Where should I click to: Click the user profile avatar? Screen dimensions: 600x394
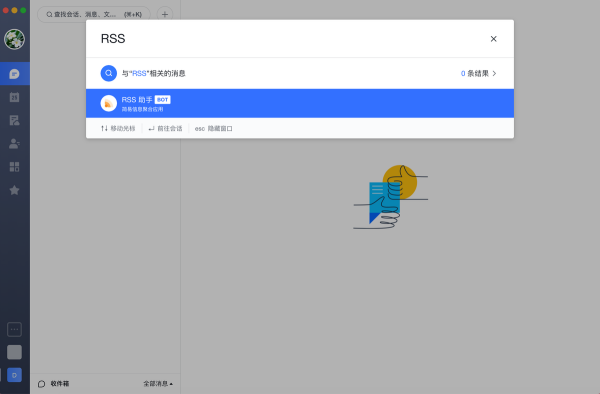[x=15, y=39]
